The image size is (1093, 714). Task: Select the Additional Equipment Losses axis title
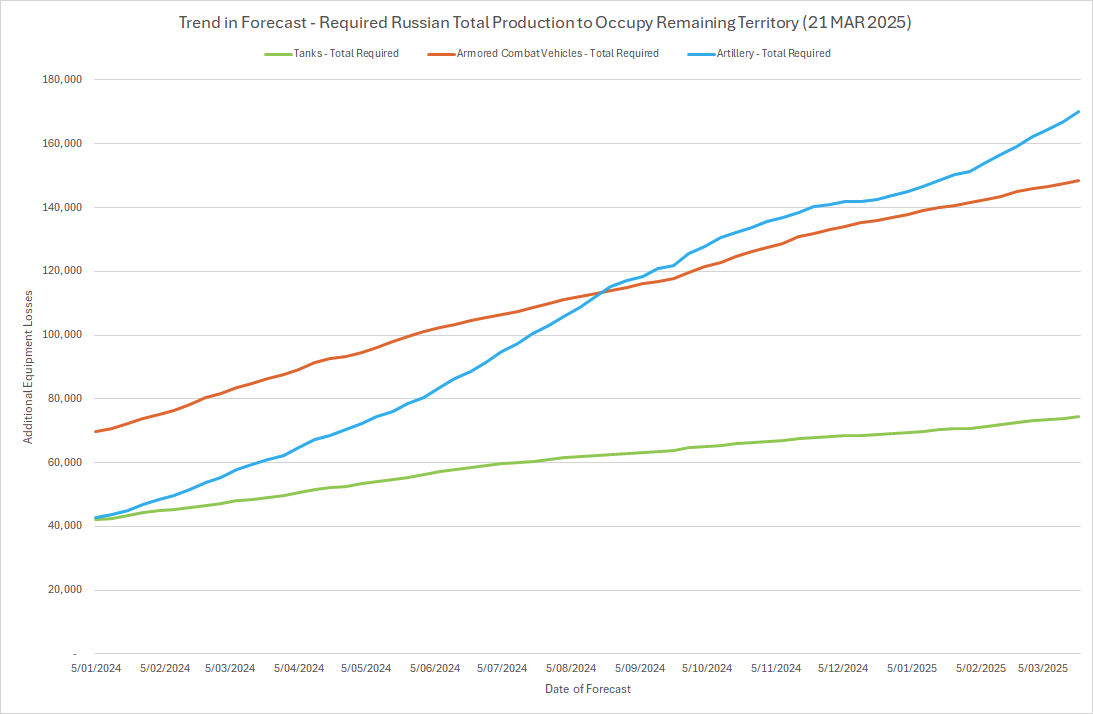[x=29, y=366]
